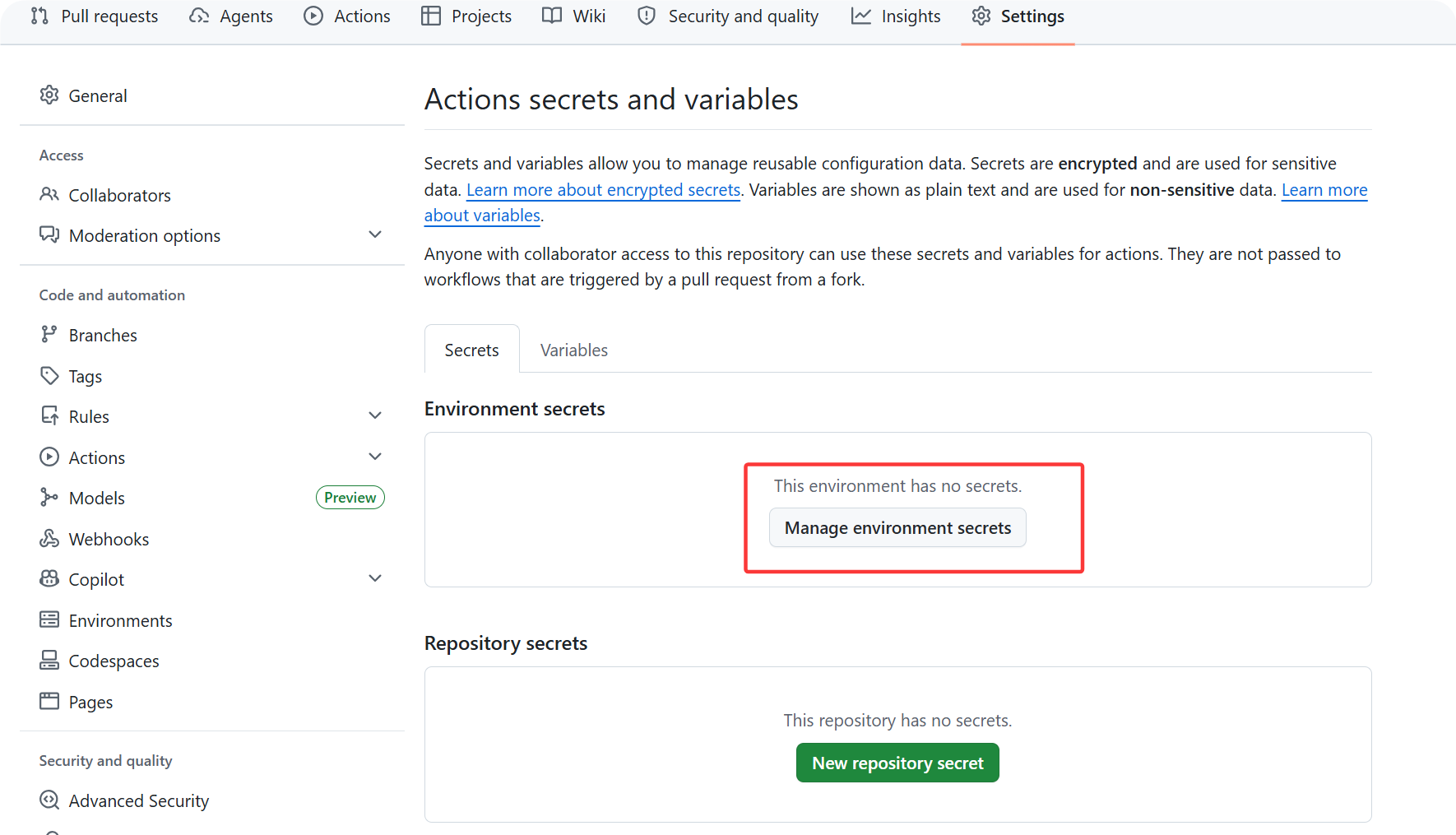Click the Settings gear icon in top navigation
This screenshot has width=1456, height=835.
pyautogui.click(x=981, y=16)
